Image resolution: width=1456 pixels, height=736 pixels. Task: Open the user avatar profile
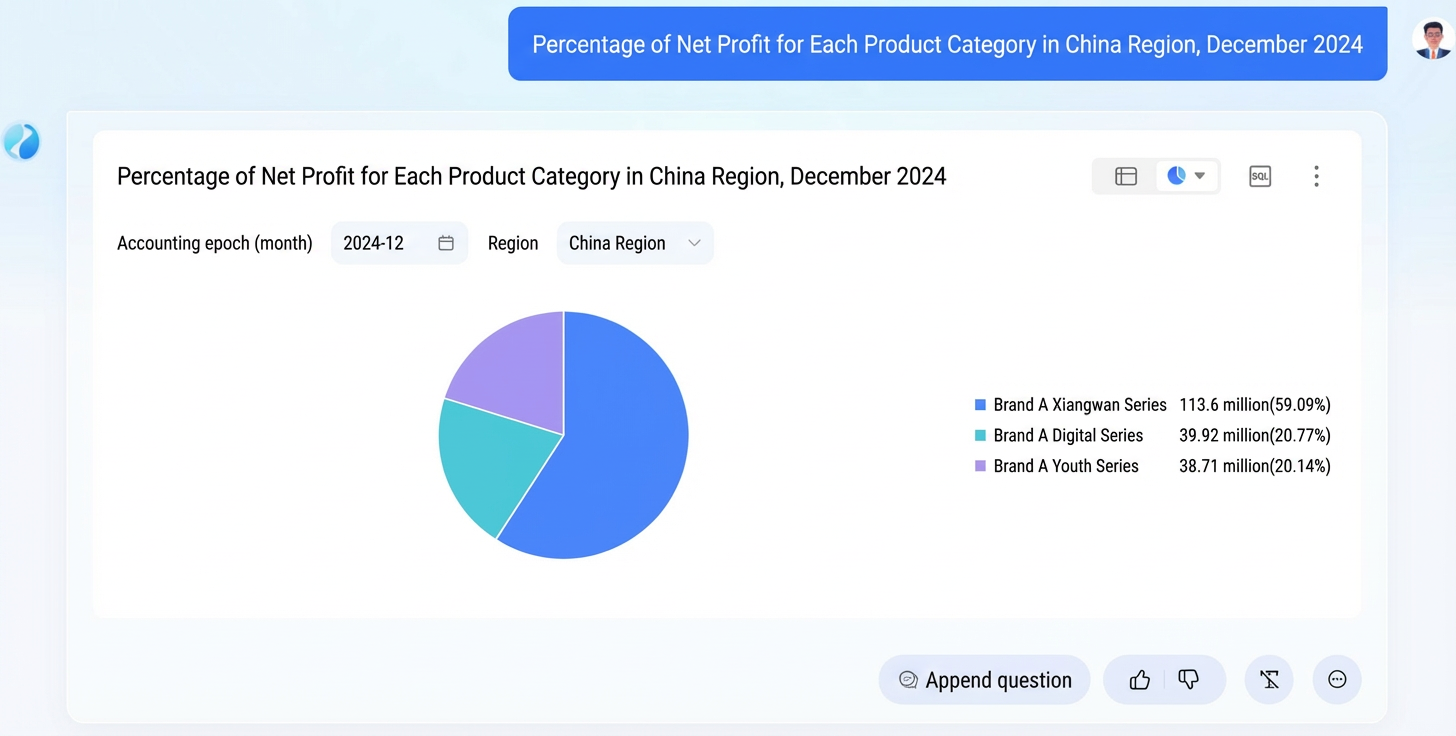[1432, 39]
